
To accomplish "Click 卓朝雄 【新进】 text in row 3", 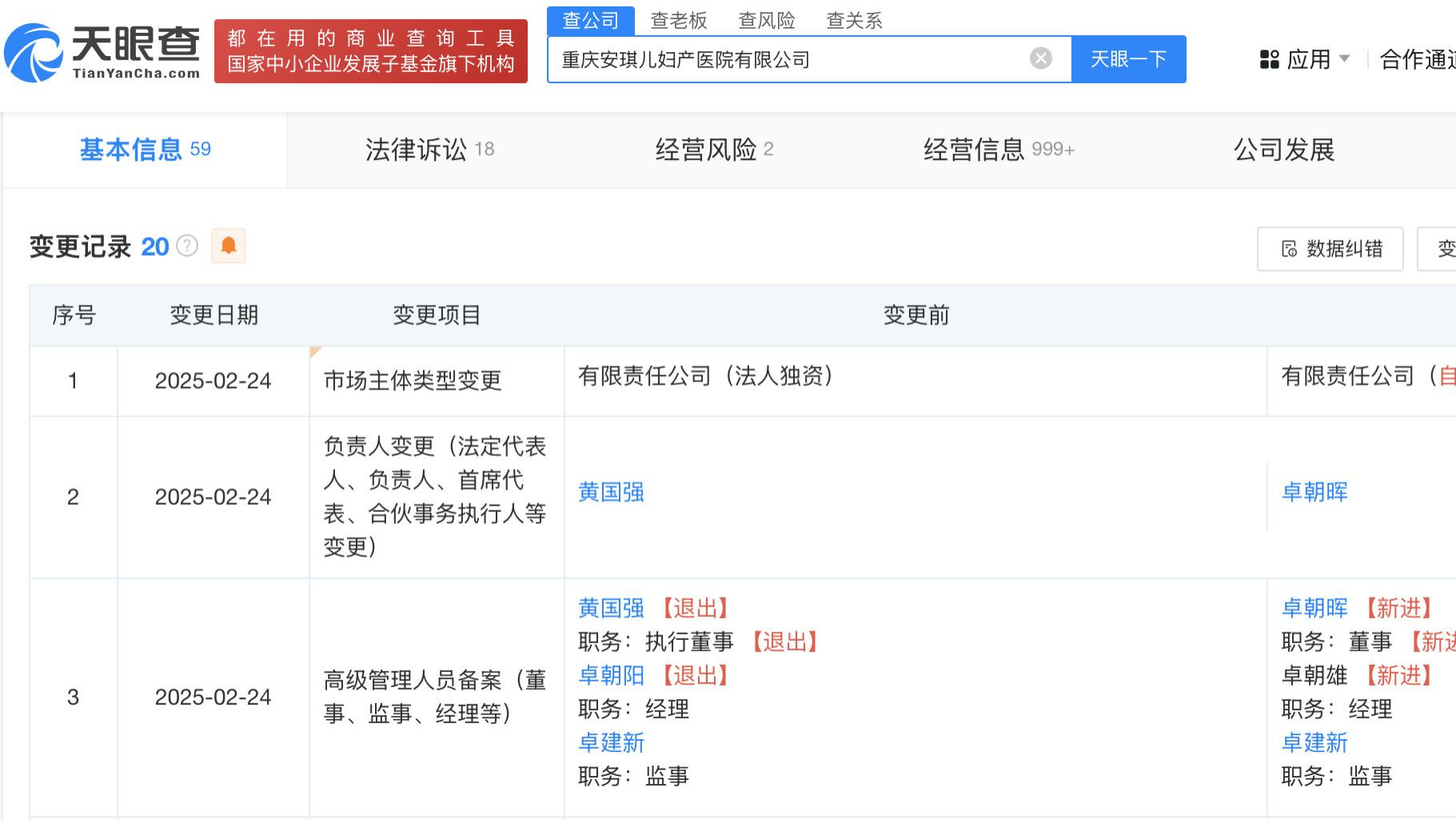I will 1357,675.
